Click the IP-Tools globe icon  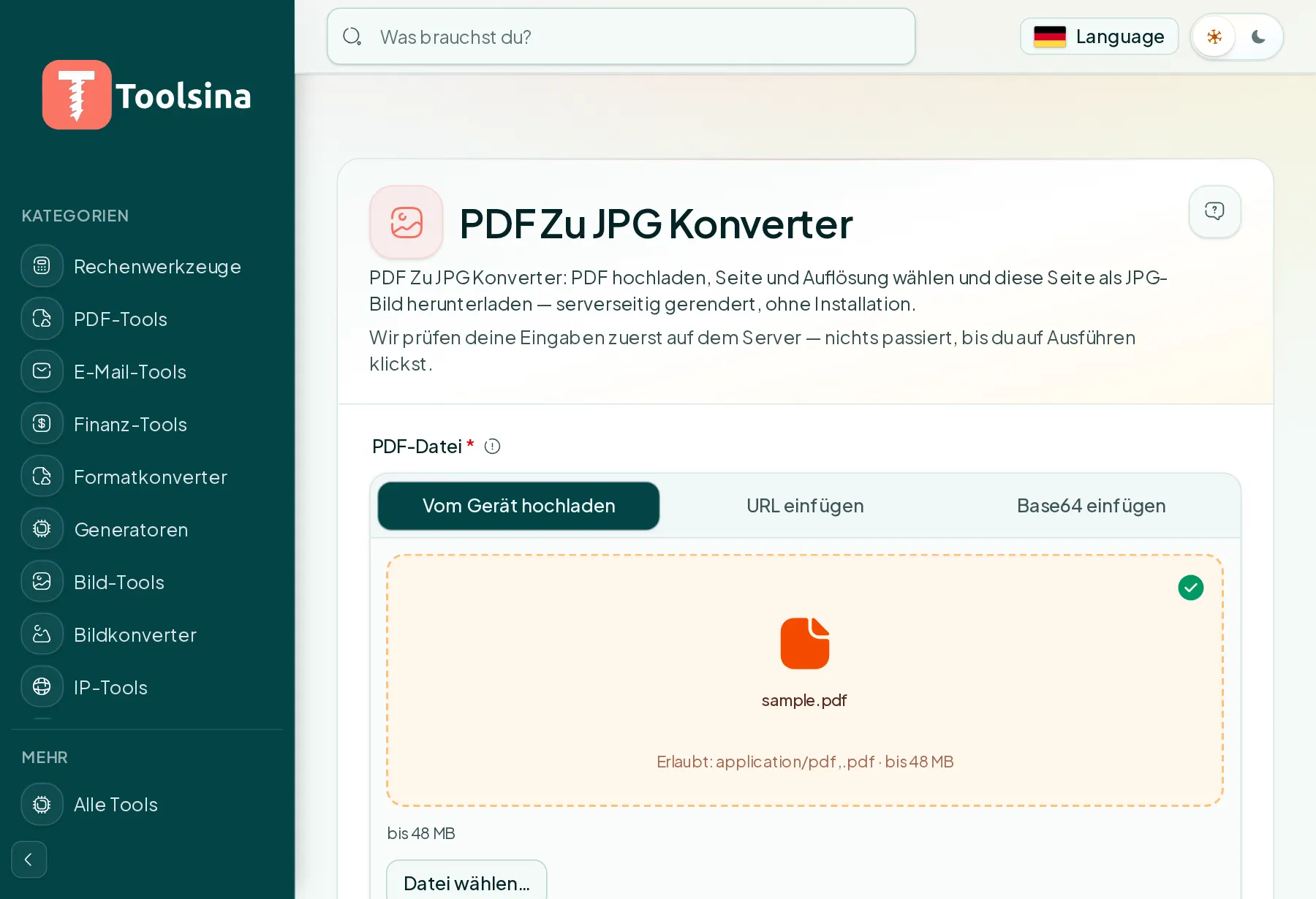[42, 687]
